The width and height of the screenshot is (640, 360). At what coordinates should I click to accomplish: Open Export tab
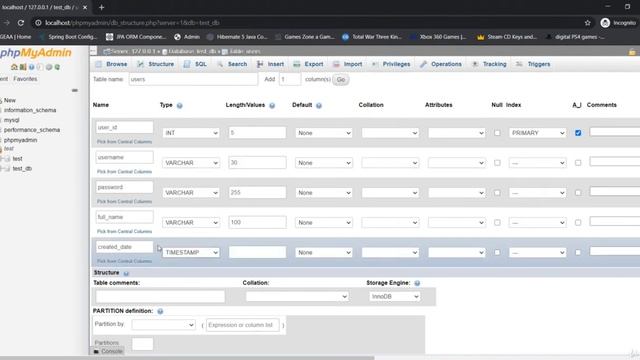pos(308,64)
